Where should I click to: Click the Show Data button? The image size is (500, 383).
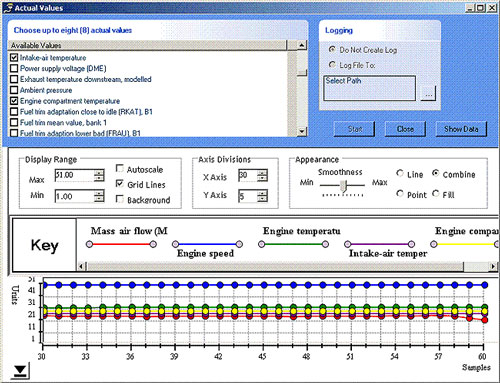[x=461, y=129]
